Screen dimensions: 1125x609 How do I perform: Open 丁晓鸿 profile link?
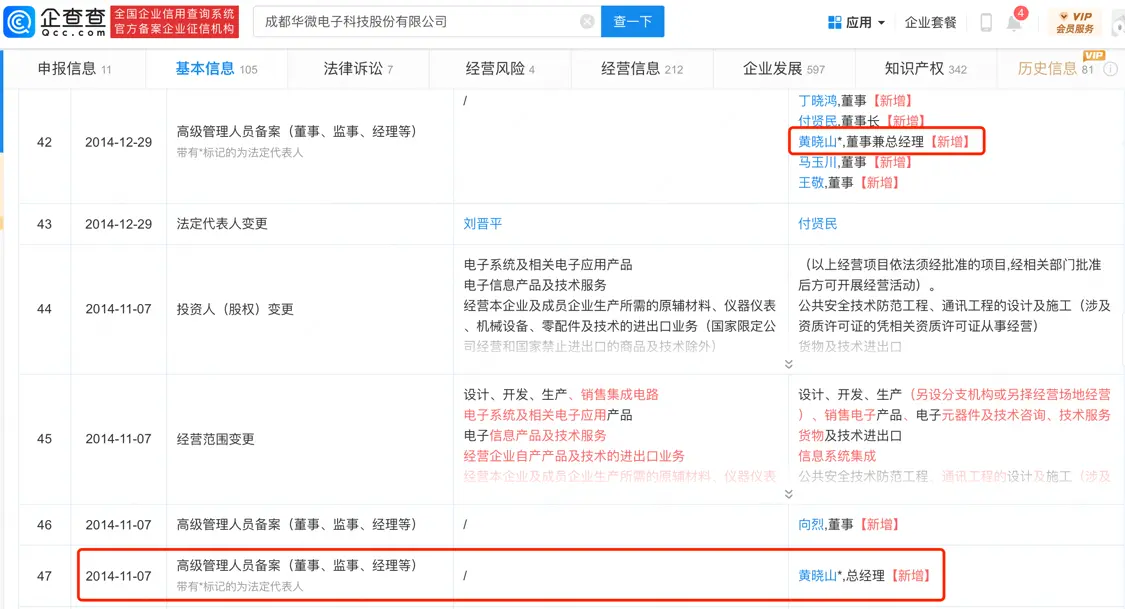point(817,100)
